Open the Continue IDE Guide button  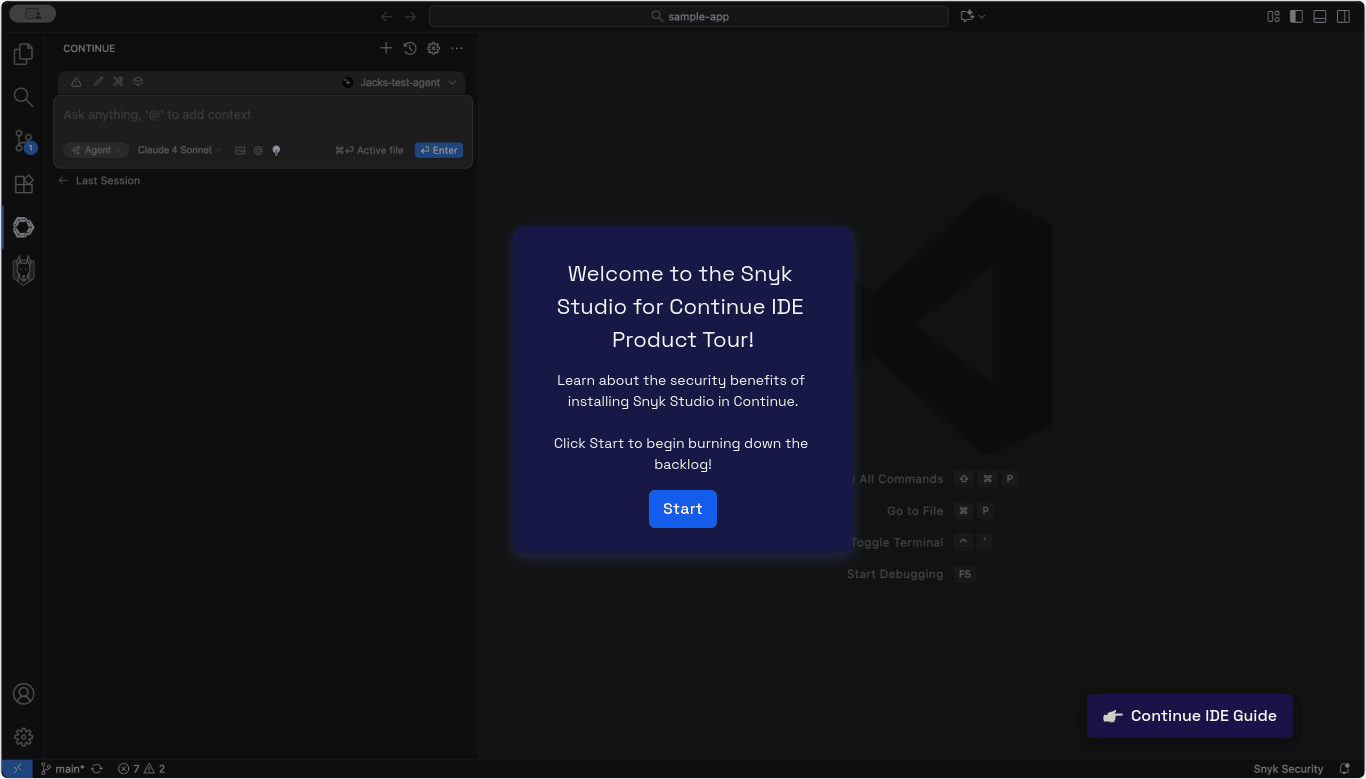1190,716
